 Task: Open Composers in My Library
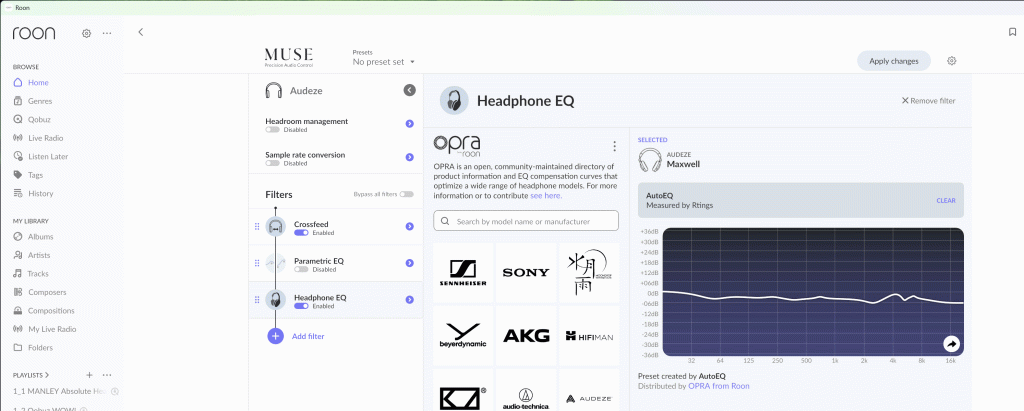pos(47,292)
